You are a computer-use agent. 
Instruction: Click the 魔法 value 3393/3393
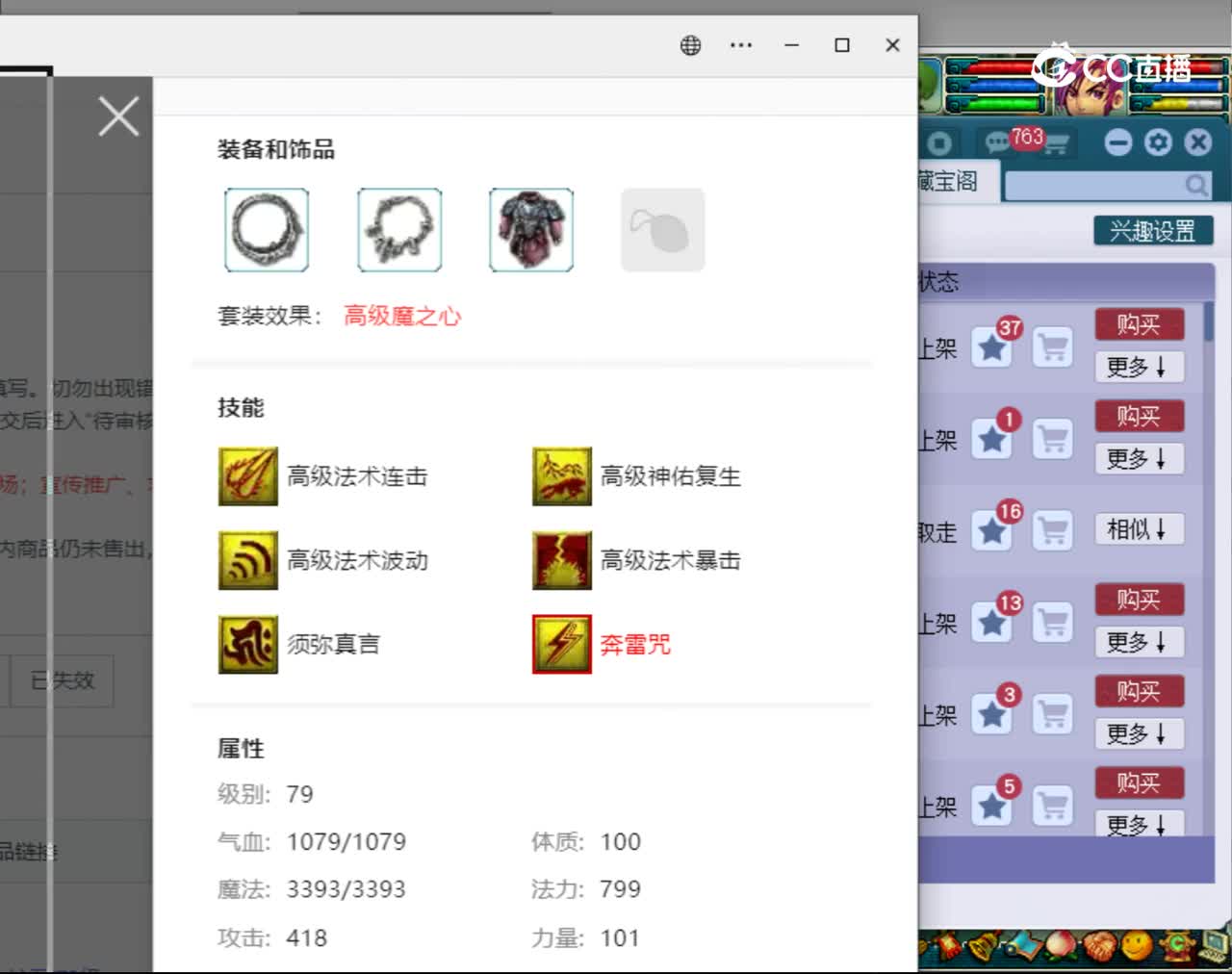pyautogui.click(x=346, y=889)
